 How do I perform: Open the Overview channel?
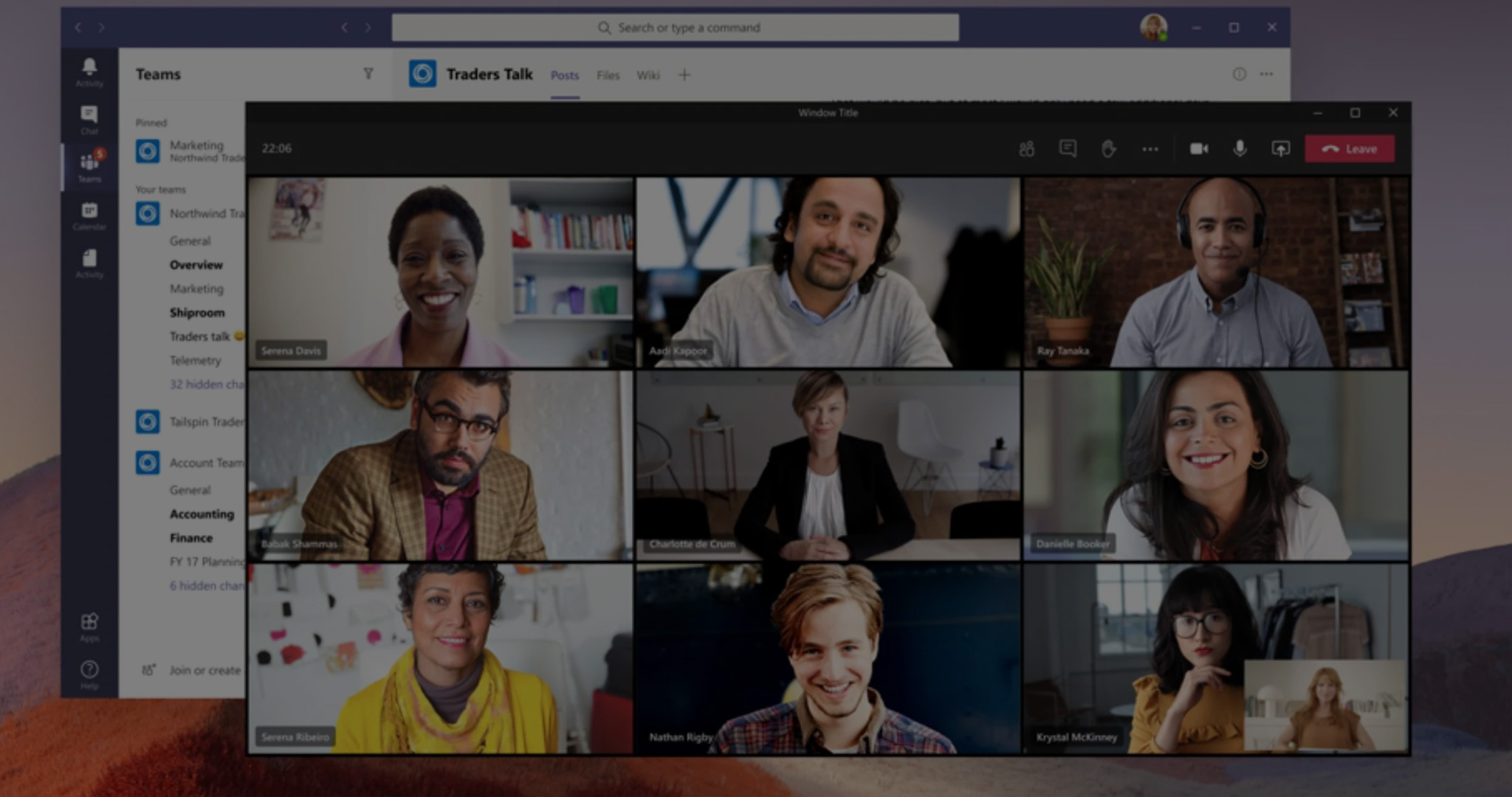196,265
